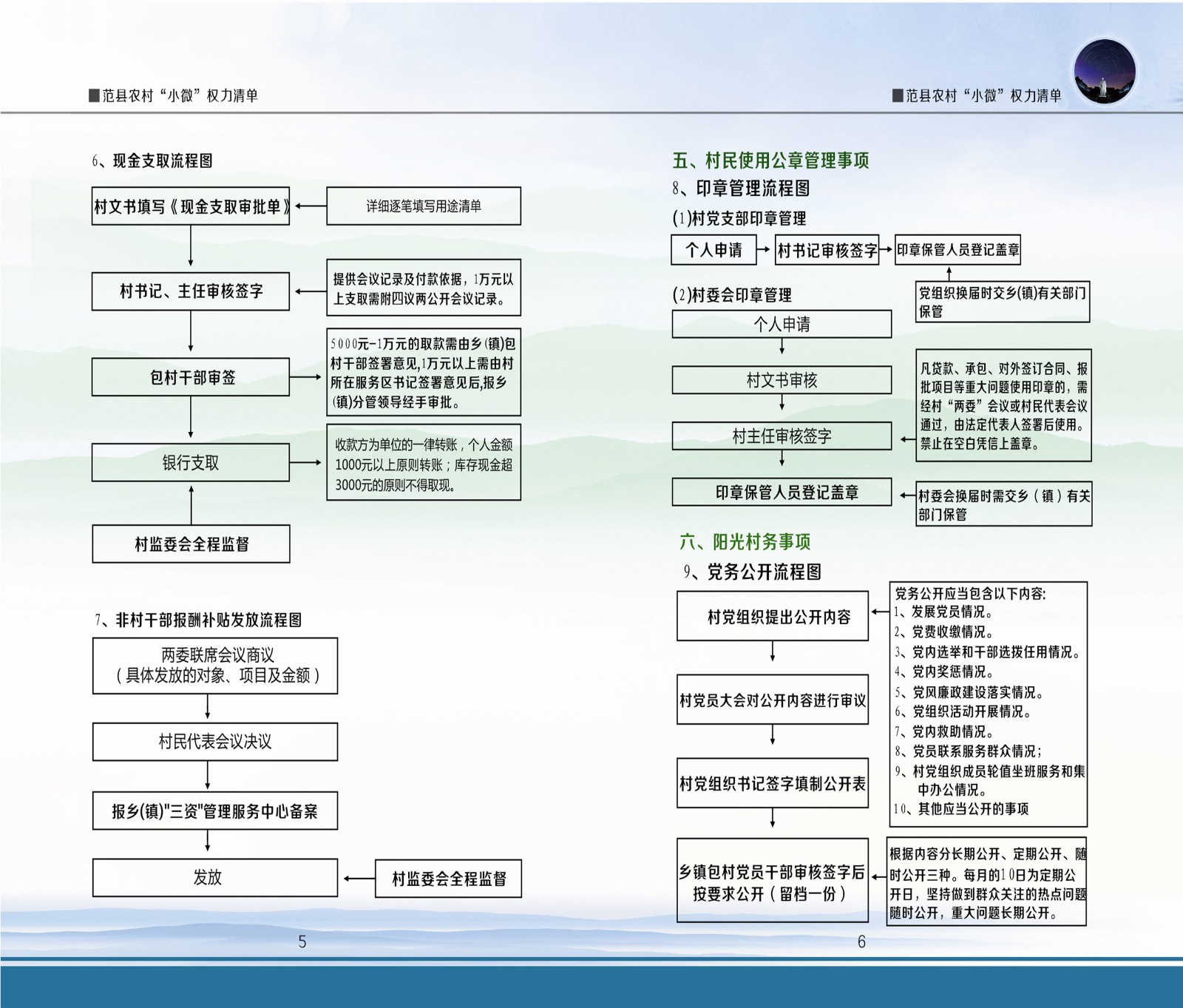Click box 包村干部审签
The image size is (1183, 1008).
[191, 377]
